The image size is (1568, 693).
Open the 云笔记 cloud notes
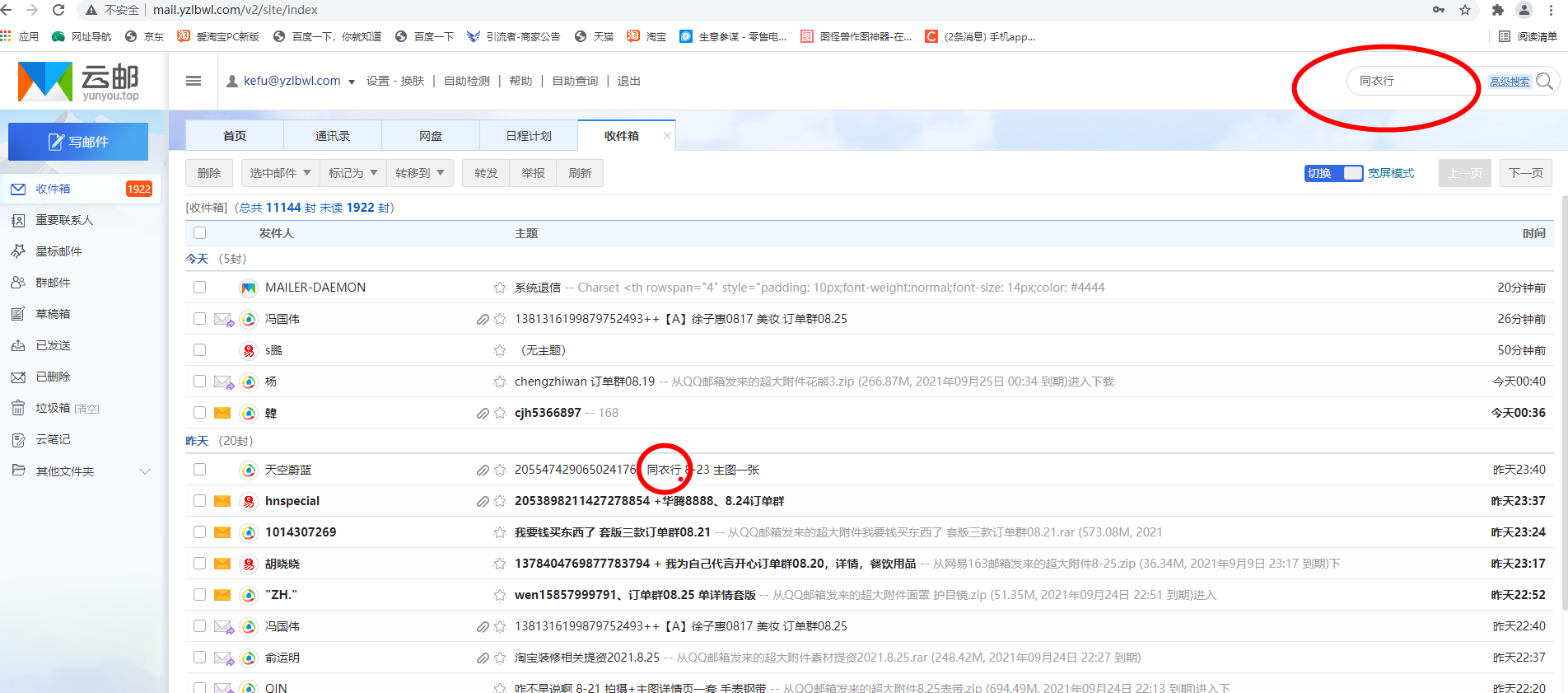coord(53,439)
